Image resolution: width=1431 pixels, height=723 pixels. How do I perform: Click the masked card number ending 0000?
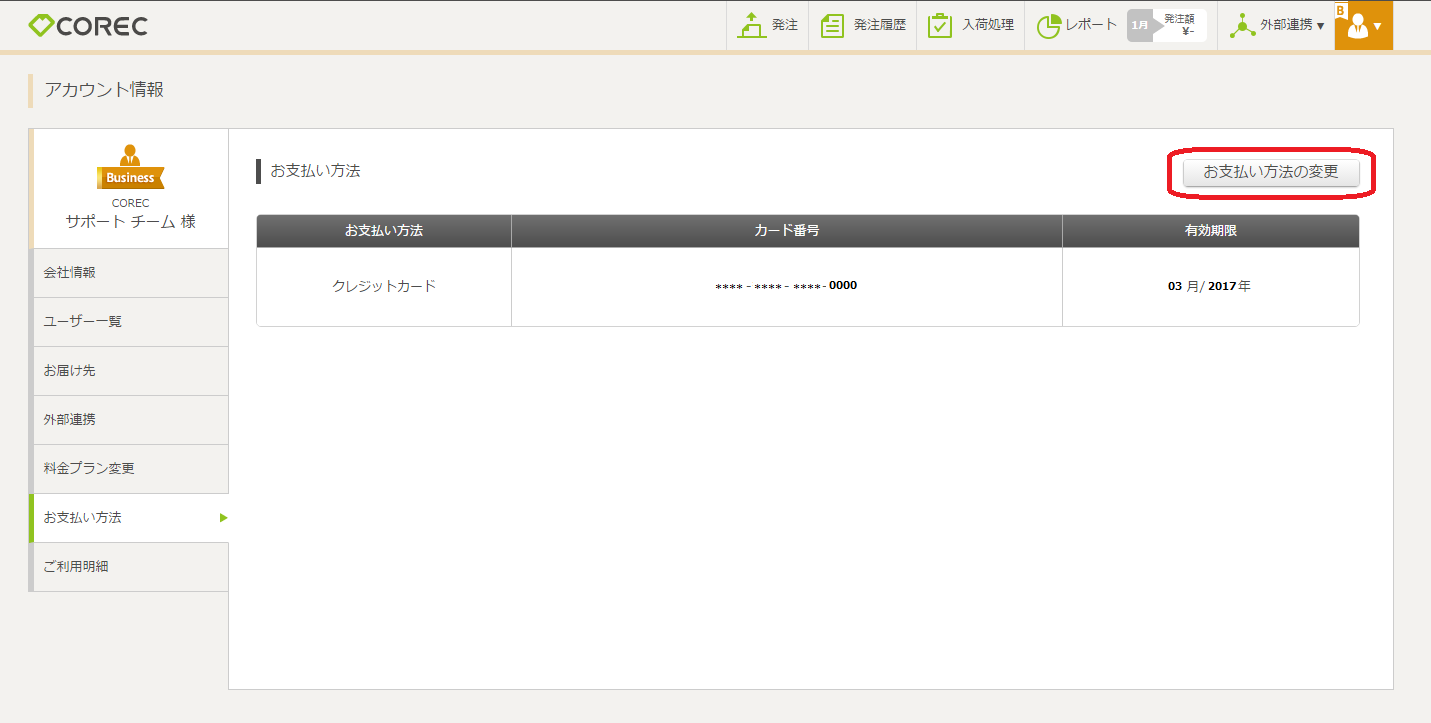[786, 286]
